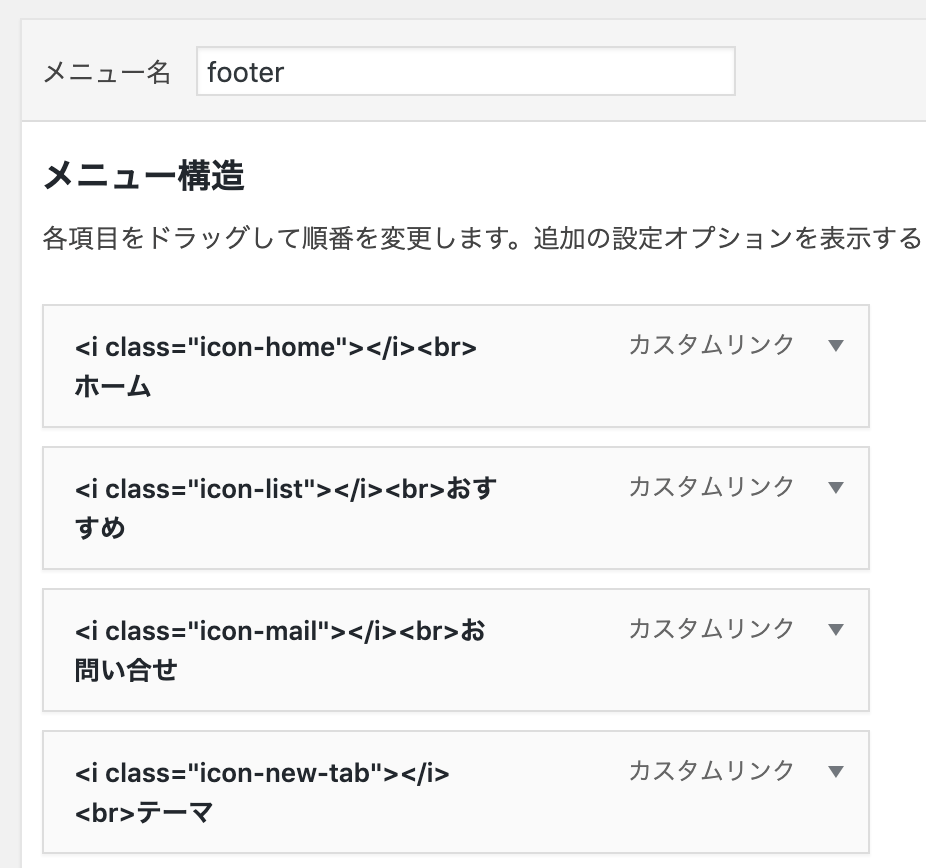The width and height of the screenshot is (926, 868).
Task: Click カスタムリンク label on the お問い合せ item
Action: 712,629
